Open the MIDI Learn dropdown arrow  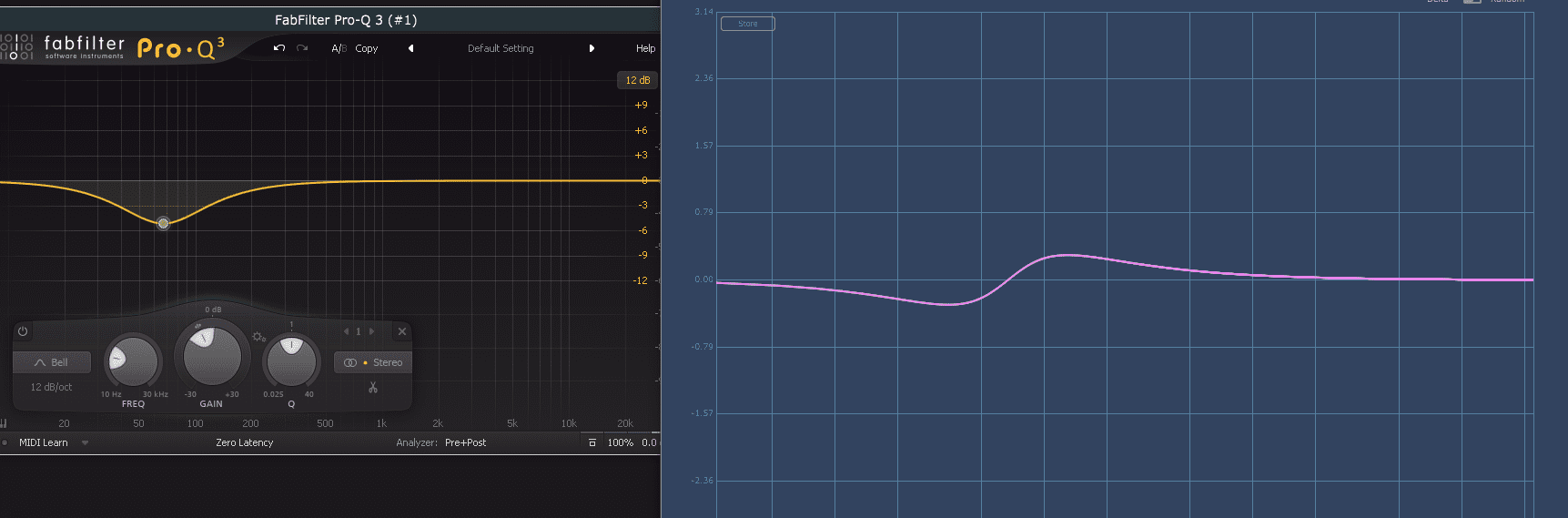tap(85, 442)
